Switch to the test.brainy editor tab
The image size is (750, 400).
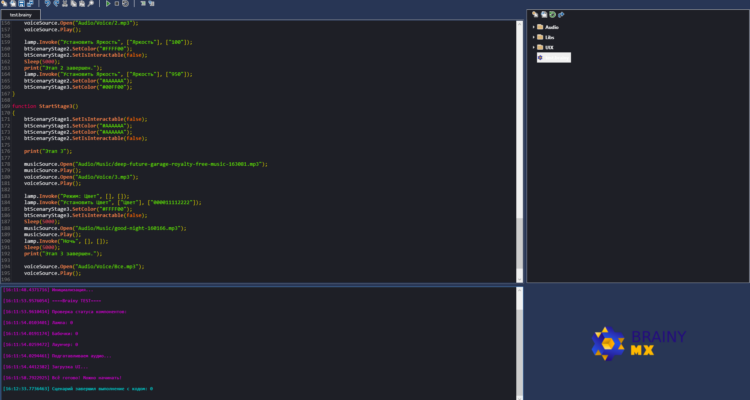21,15
